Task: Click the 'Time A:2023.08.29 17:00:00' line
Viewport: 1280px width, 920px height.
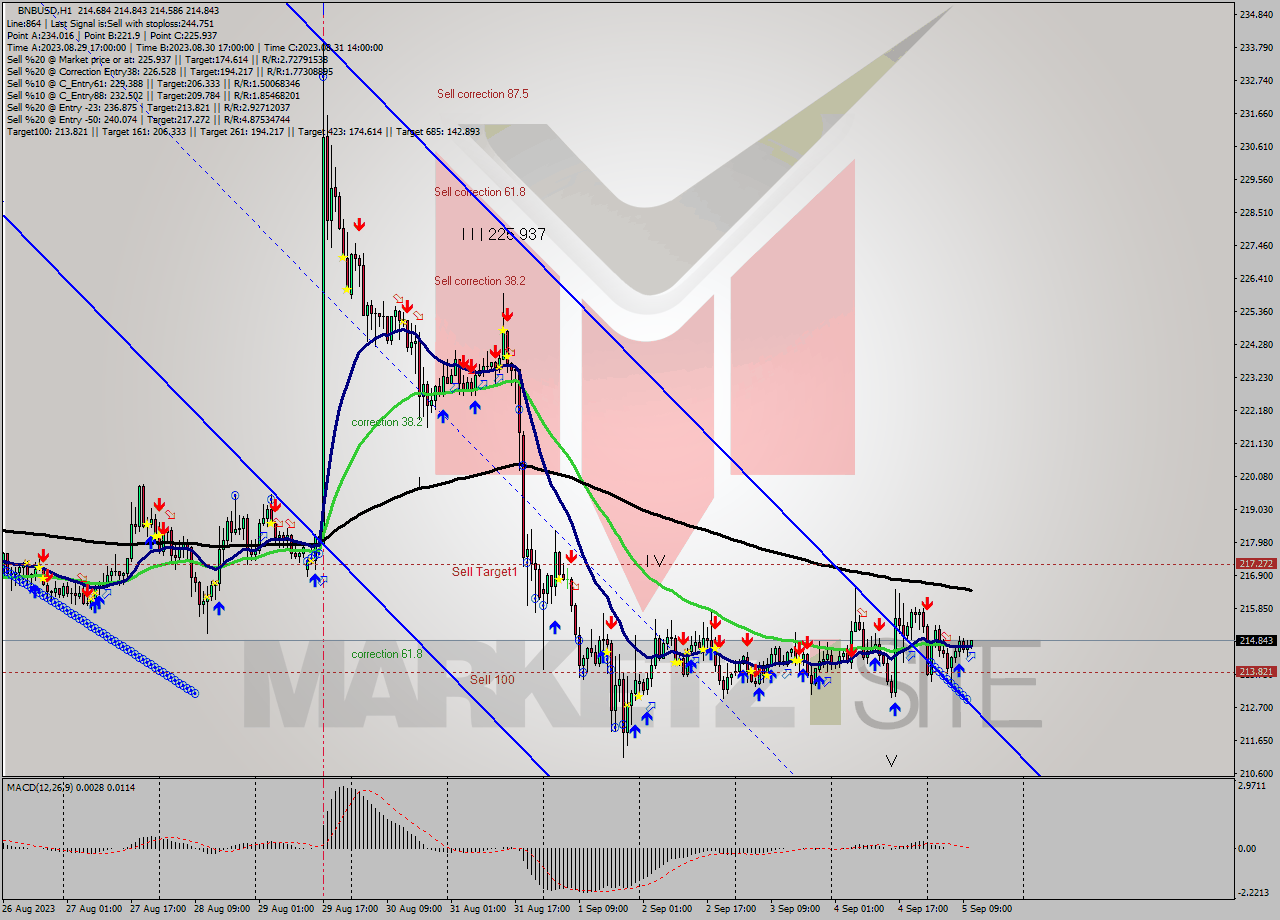Action: [194, 46]
